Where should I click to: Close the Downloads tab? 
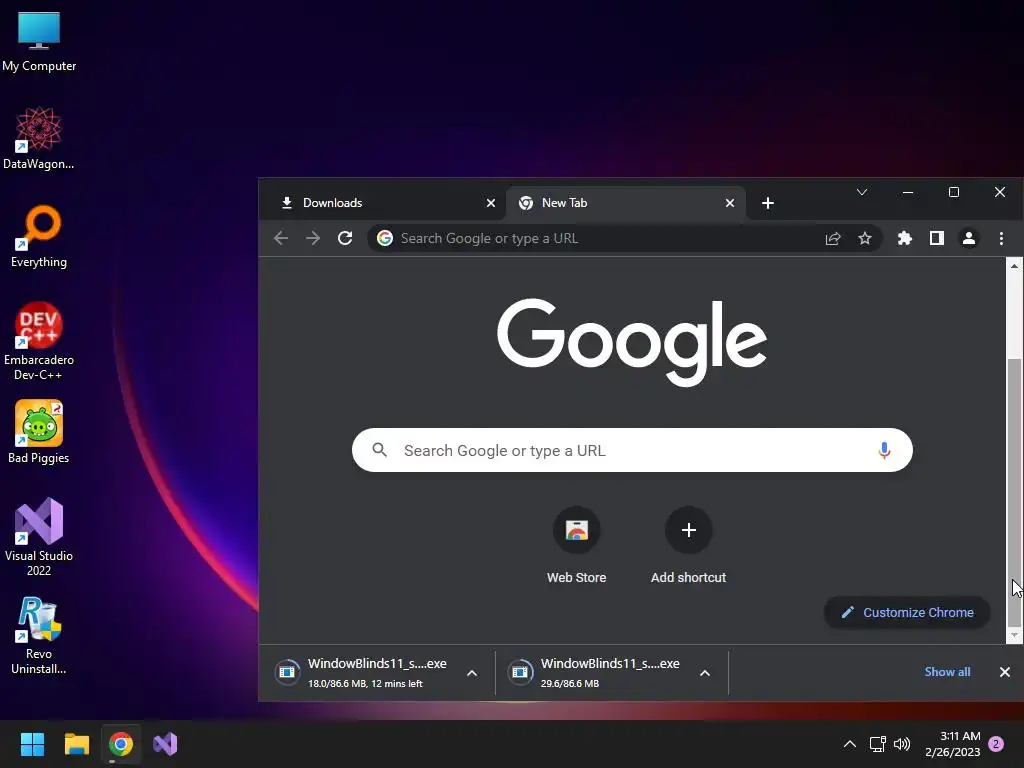491,203
